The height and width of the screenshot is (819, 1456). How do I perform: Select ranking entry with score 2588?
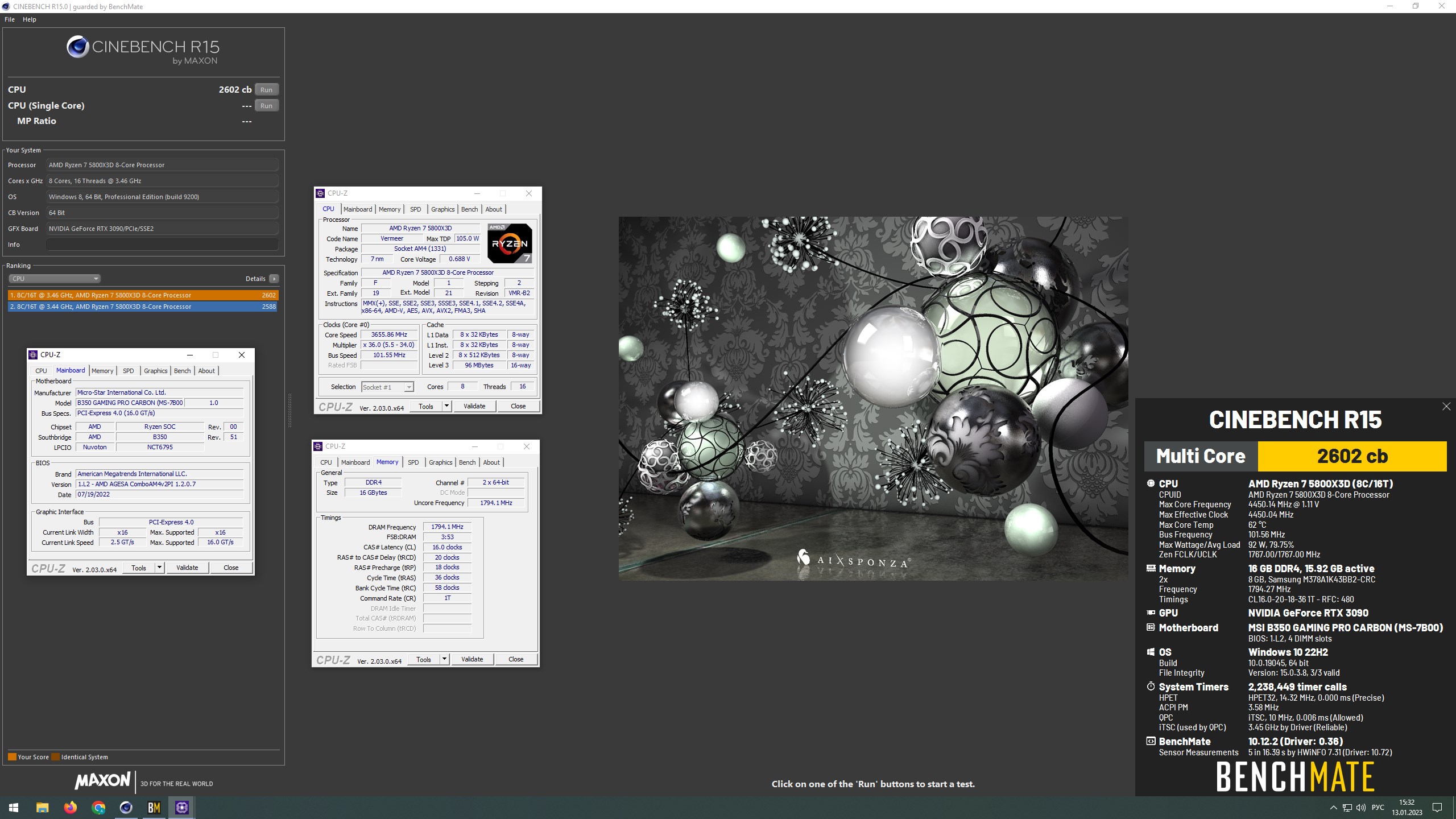point(143,307)
